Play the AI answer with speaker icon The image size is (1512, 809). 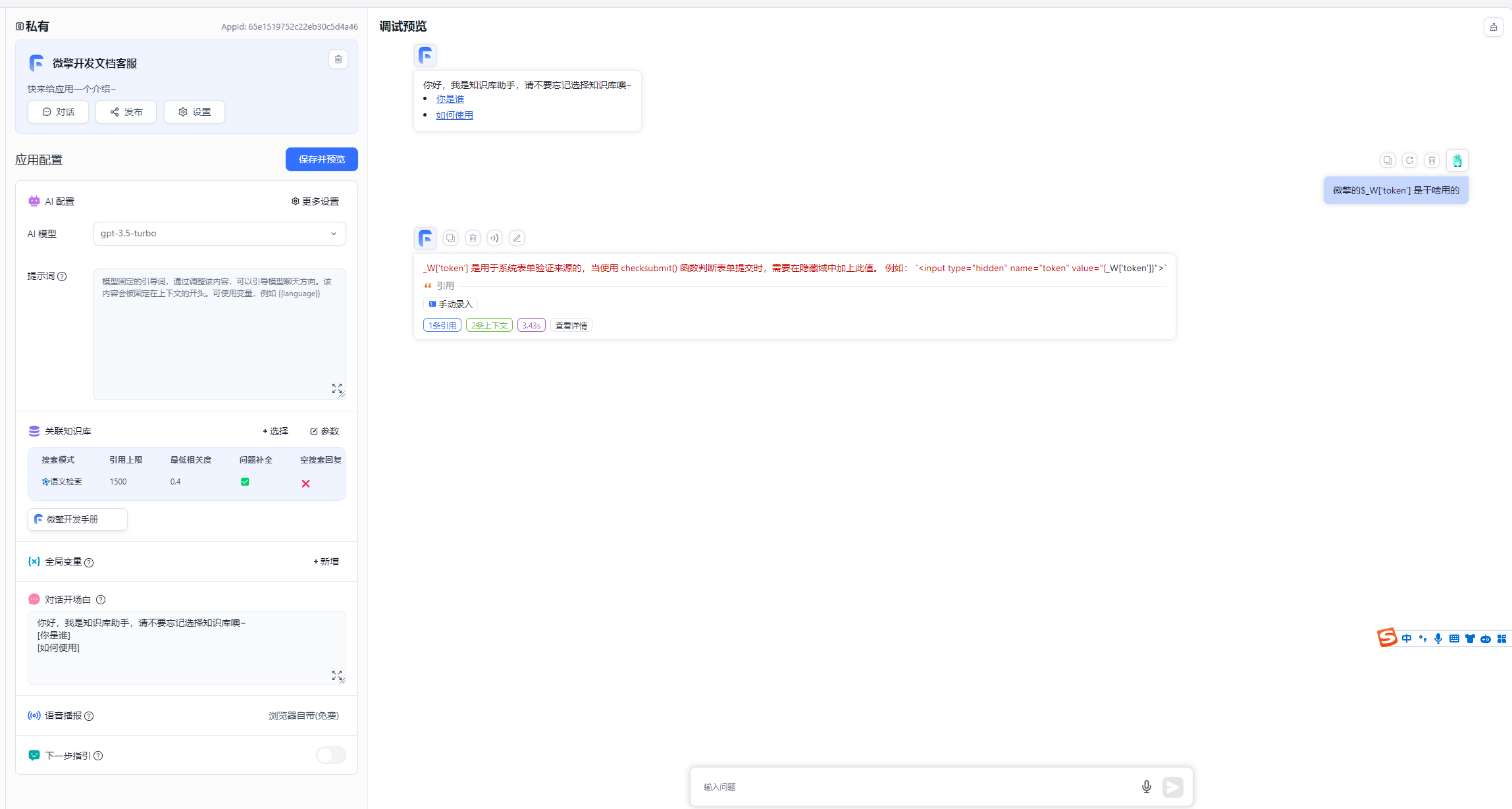[x=494, y=238]
